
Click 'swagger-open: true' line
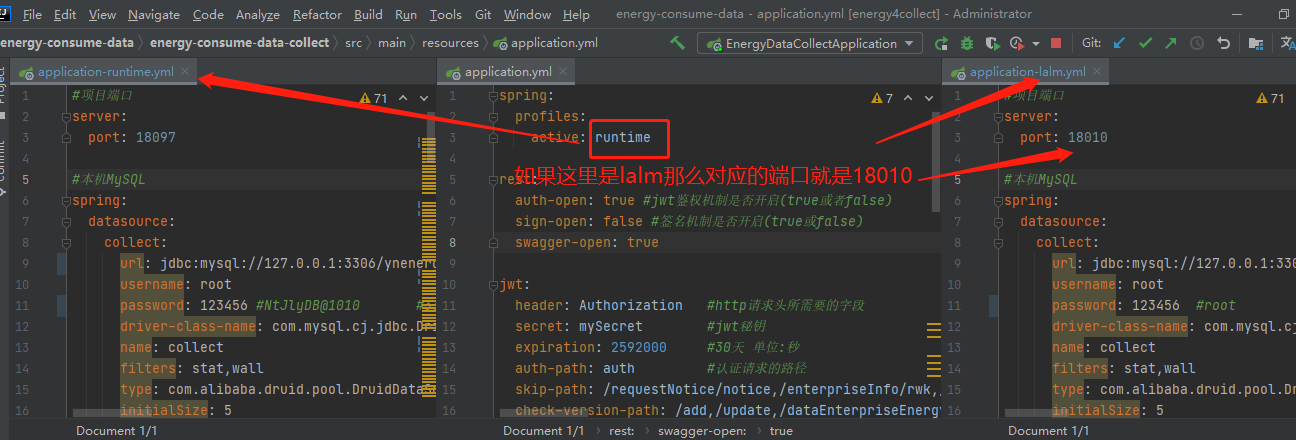tap(587, 243)
